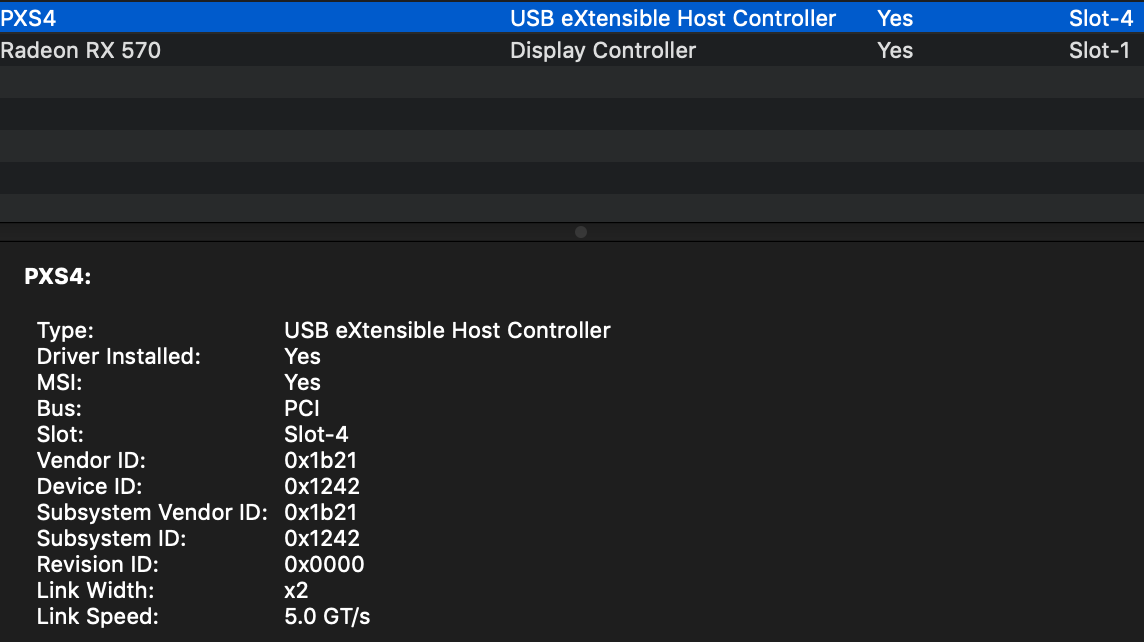This screenshot has height=642, width=1144.
Task: Click the Revision ID value 0x0000
Action: coord(324,564)
